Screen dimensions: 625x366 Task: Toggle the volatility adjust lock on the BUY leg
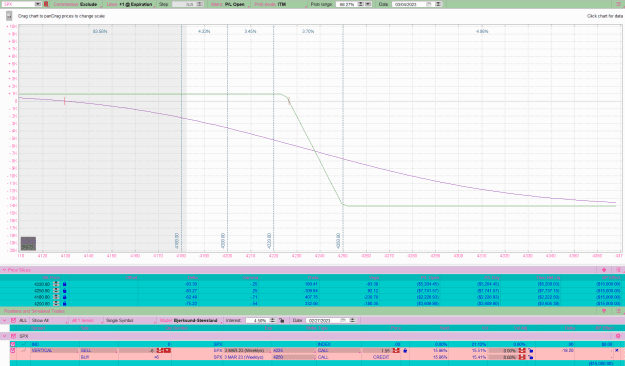pos(531,357)
